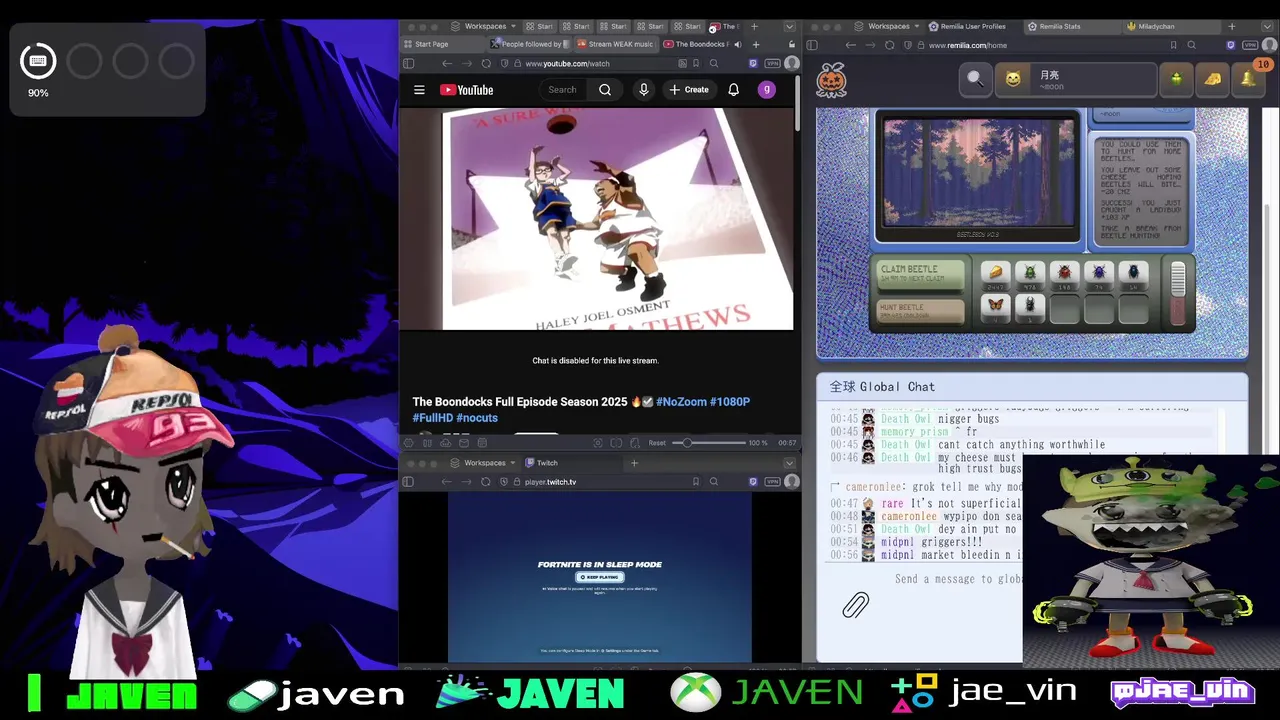This screenshot has height=720, width=1280.
Task: Toggle the VPN badge in YouTube window
Action: [x=772, y=63]
